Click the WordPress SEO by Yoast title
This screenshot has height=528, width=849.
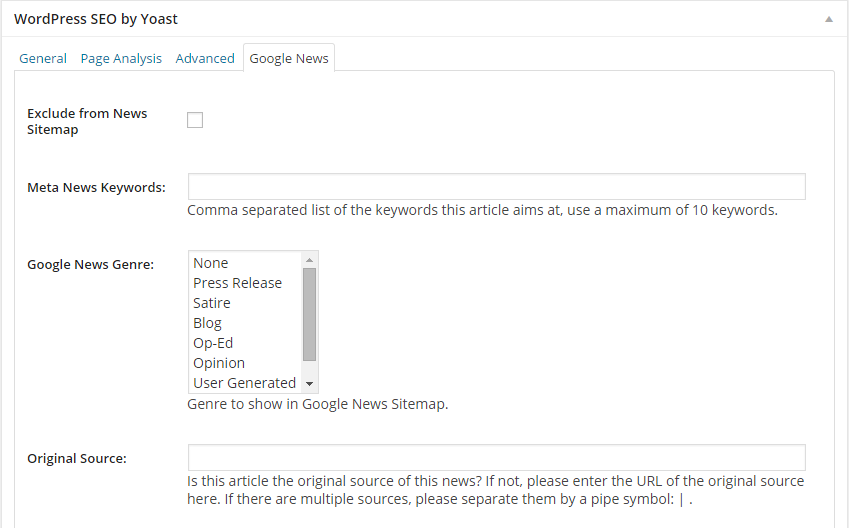[96, 19]
